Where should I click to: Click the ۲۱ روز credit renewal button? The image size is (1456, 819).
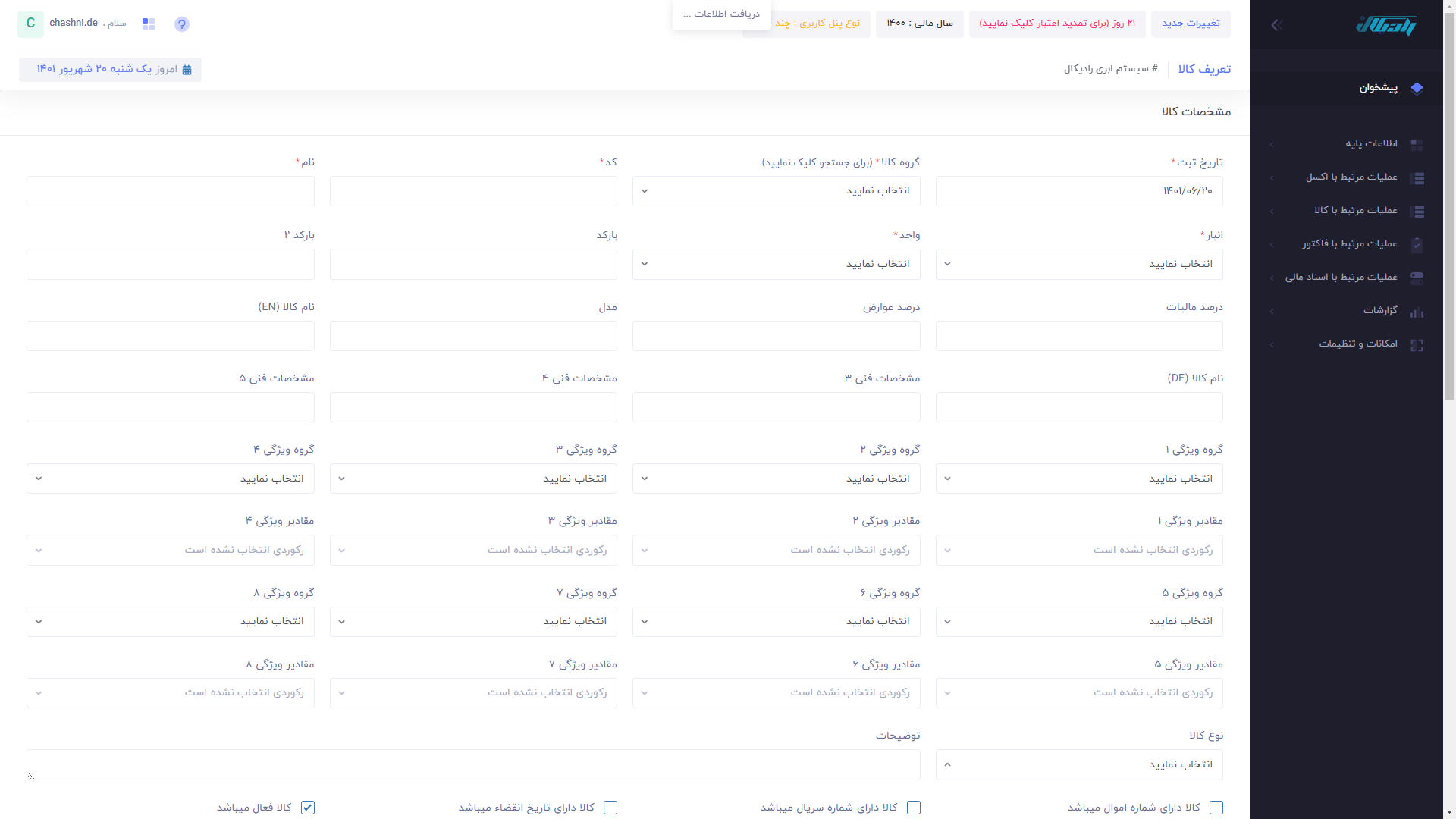pos(1057,24)
